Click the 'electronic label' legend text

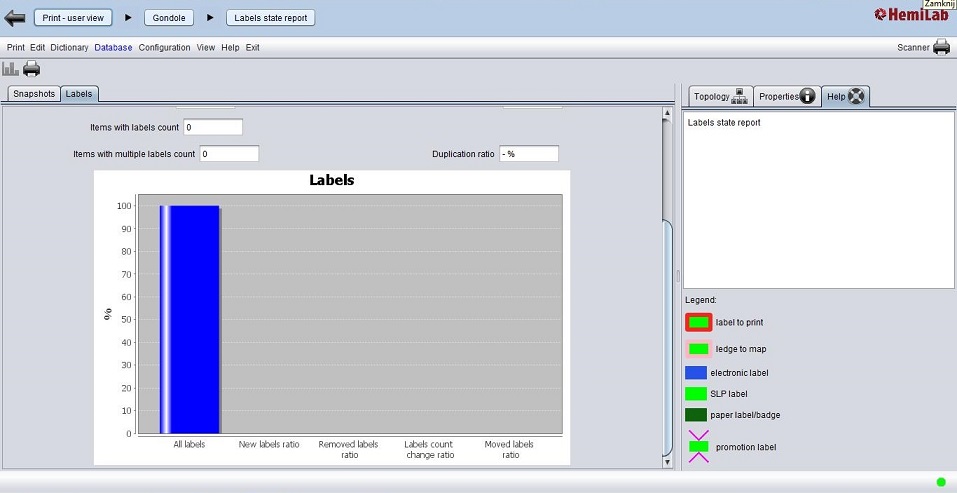[x=739, y=373]
